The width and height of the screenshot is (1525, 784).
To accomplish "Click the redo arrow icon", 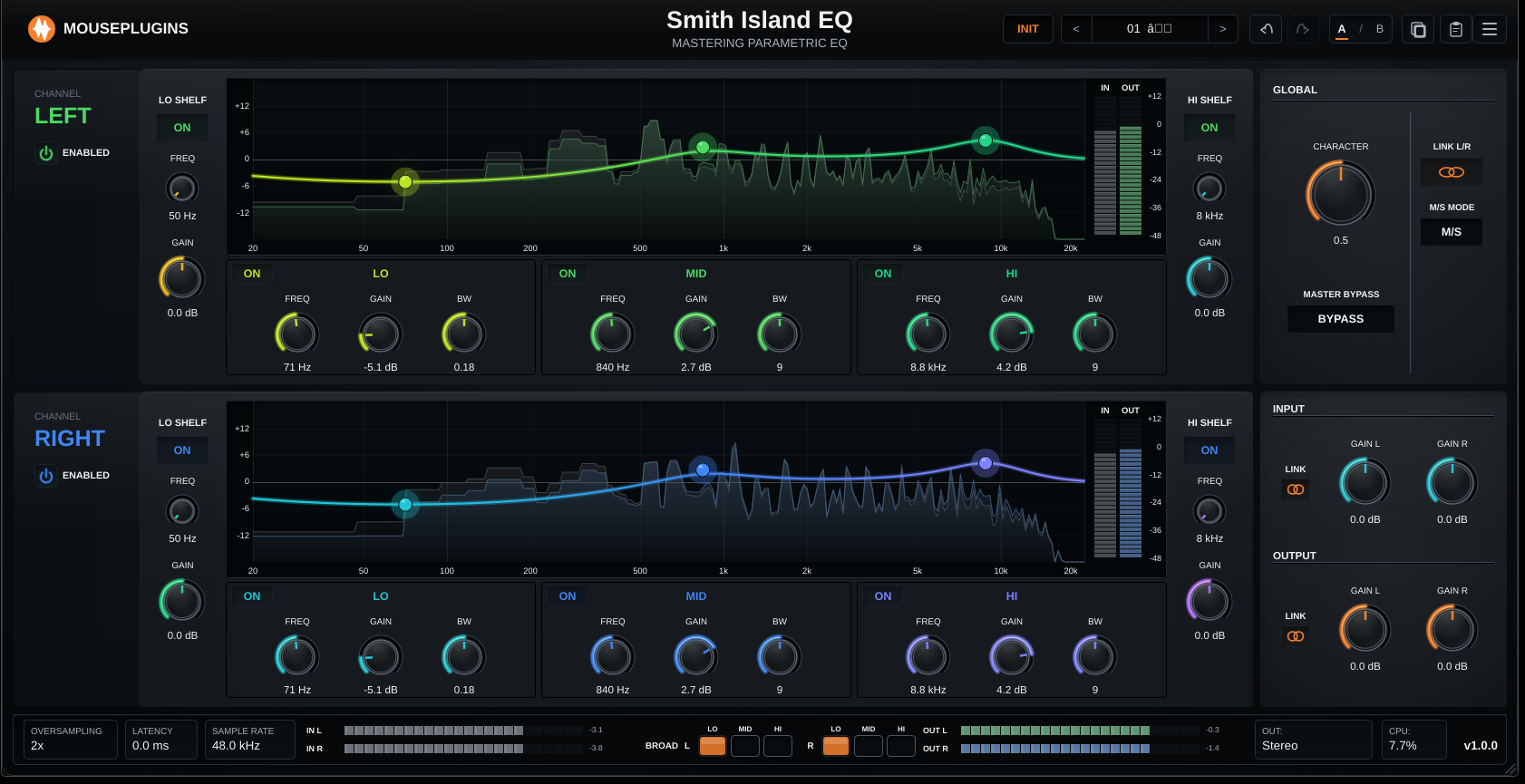I will click(x=1303, y=29).
